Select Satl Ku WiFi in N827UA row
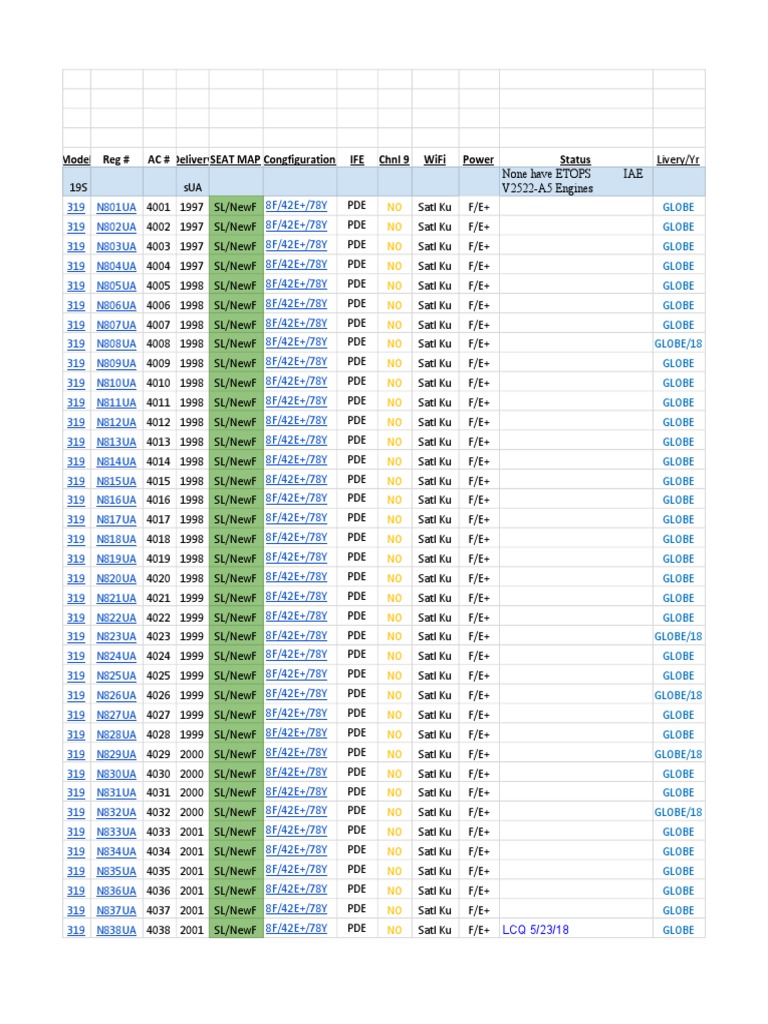The height and width of the screenshot is (1024, 768). coord(434,715)
